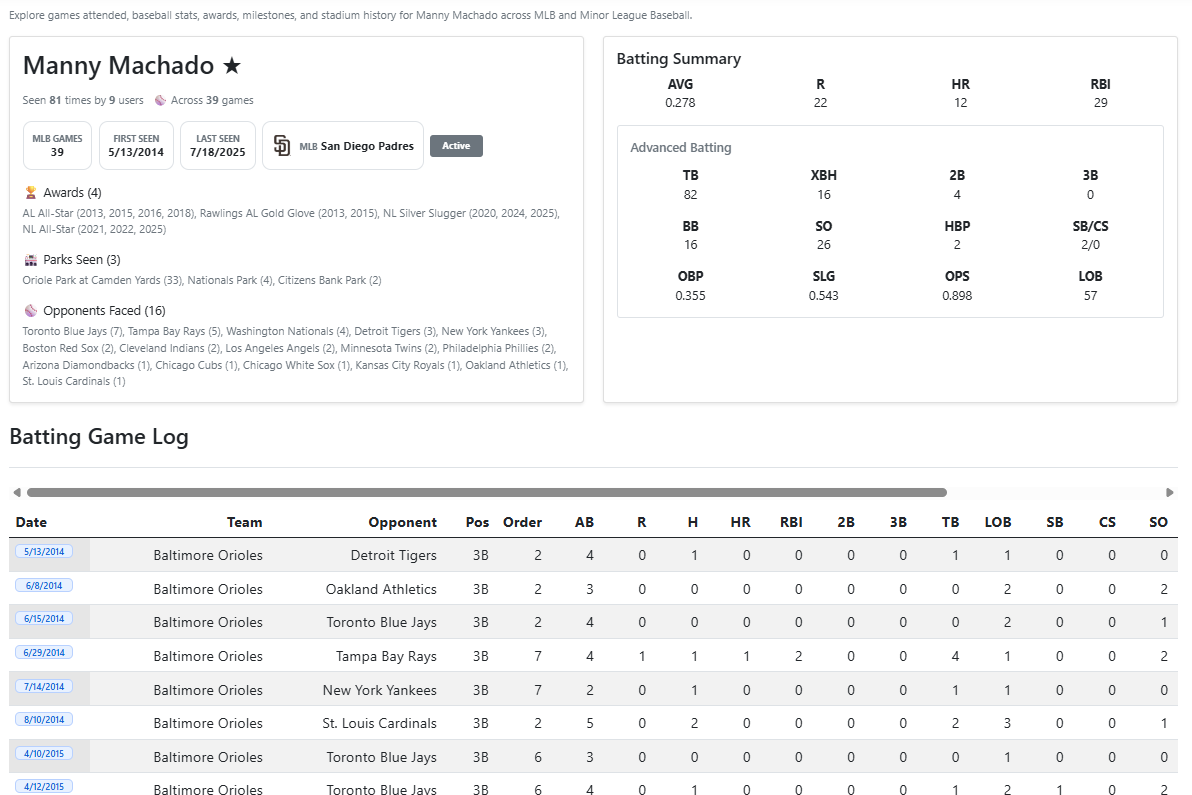Click the MLB Games 39 stat box
Viewport: 1192px width, 795px height.
[57, 145]
